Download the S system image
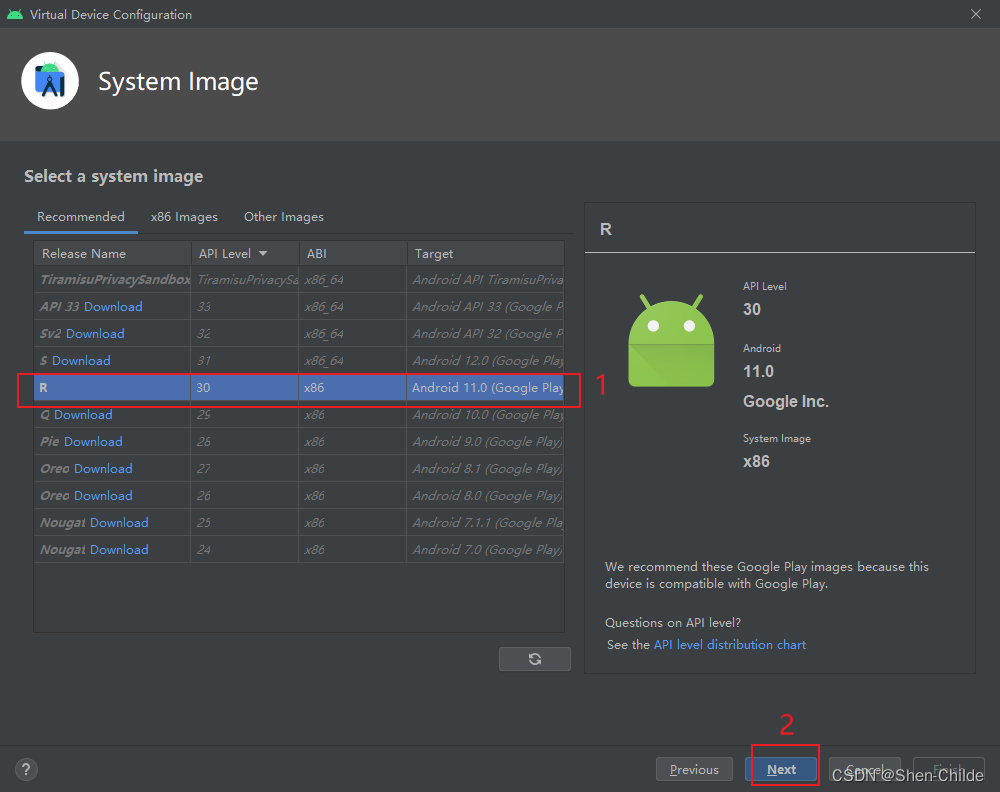 click(x=81, y=360)
